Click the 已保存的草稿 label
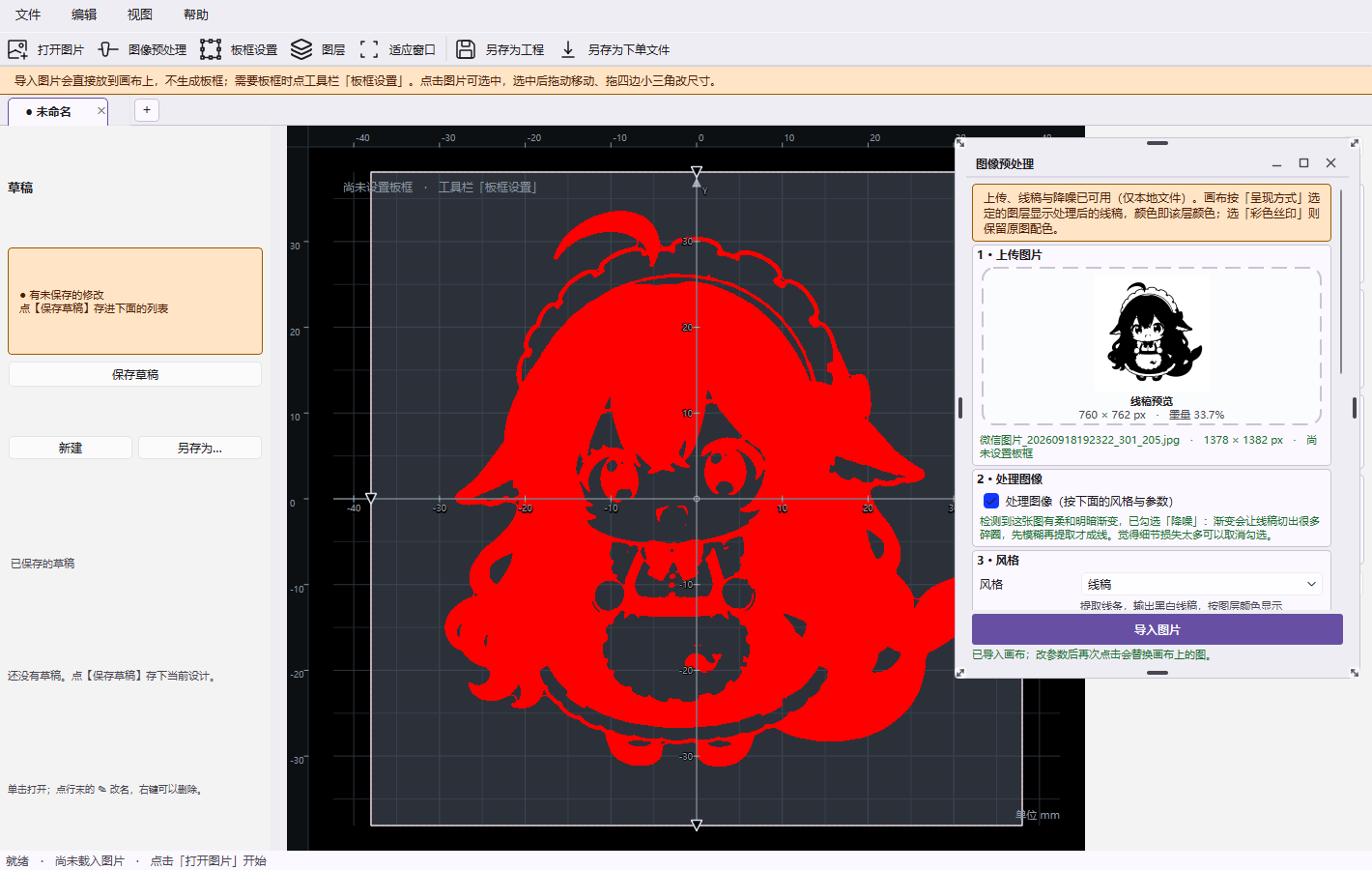 tap(43, 564)
